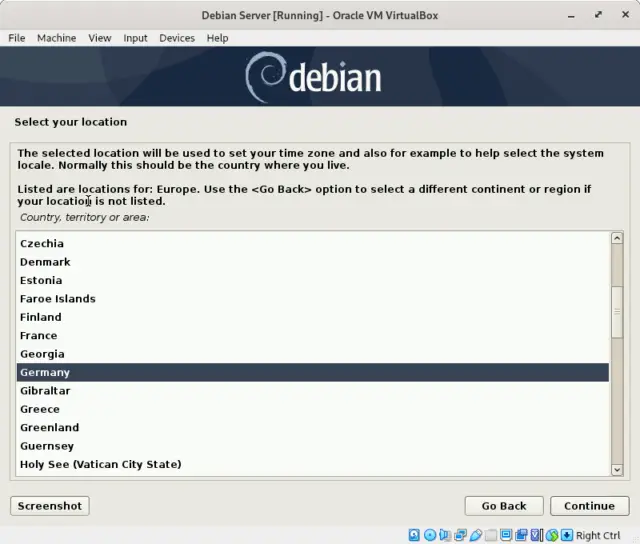Select Holy See (Vatican City State)

[x=313, y=464]
